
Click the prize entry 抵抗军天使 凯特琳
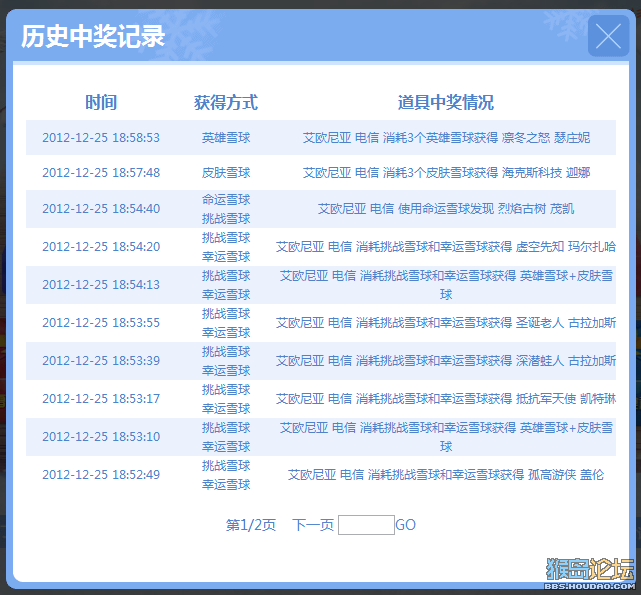[x=566, y=399]
